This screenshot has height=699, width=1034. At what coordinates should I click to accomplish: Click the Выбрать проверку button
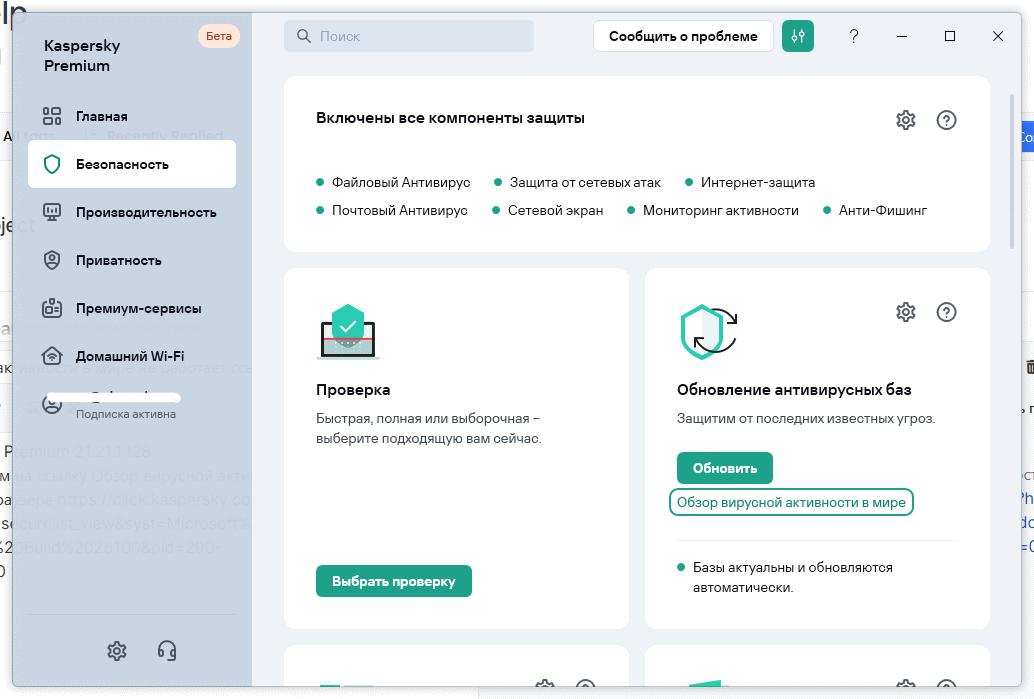click(x=394, y=581)
